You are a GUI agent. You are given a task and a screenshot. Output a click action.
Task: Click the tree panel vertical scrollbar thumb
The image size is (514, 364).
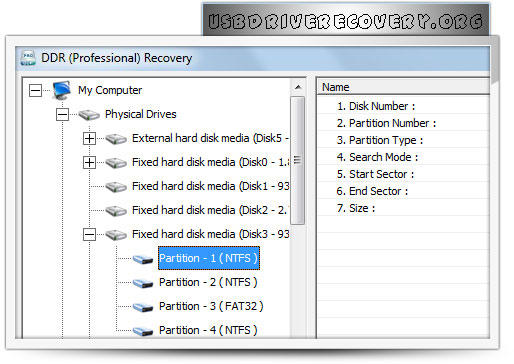(298, 160)
